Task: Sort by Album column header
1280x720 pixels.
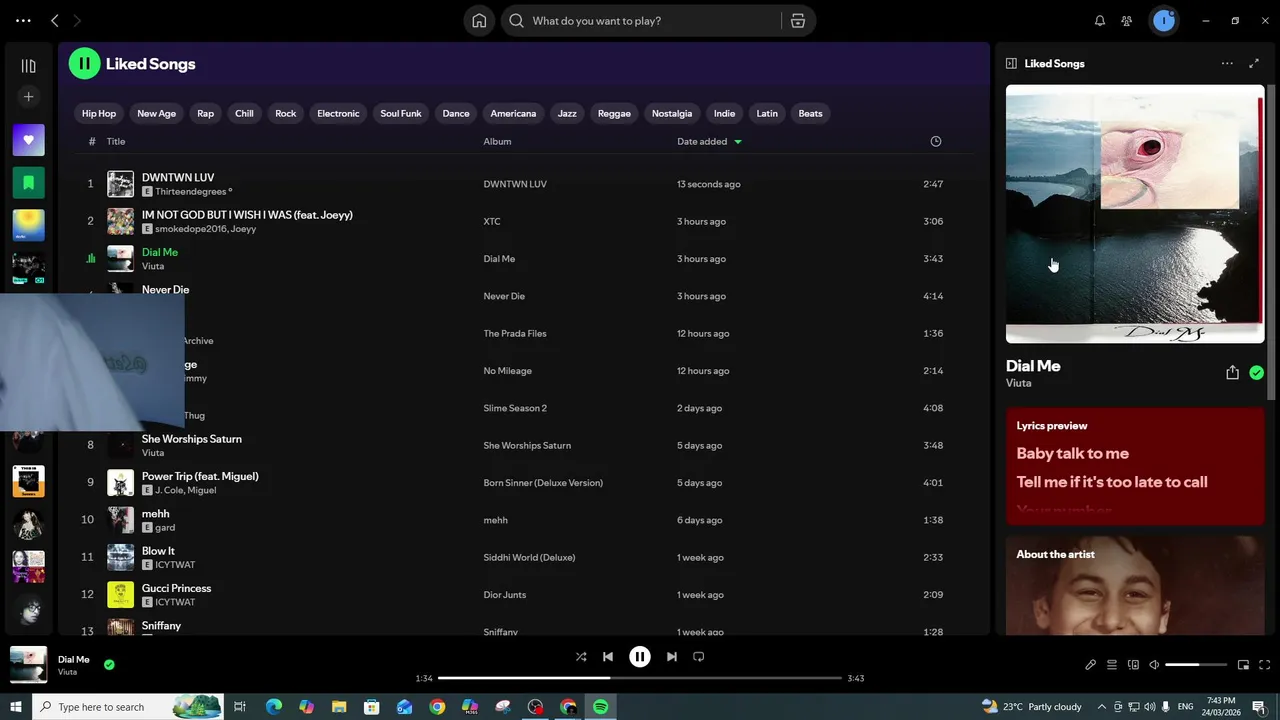Action: (x=497, y=141)
